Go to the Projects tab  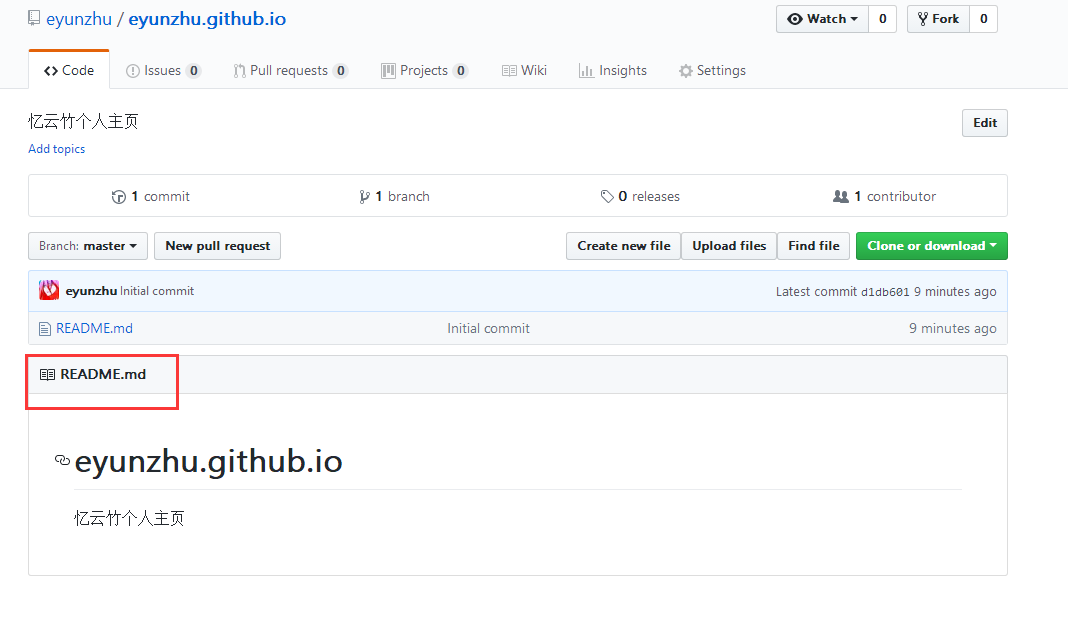tap(424, 71)
